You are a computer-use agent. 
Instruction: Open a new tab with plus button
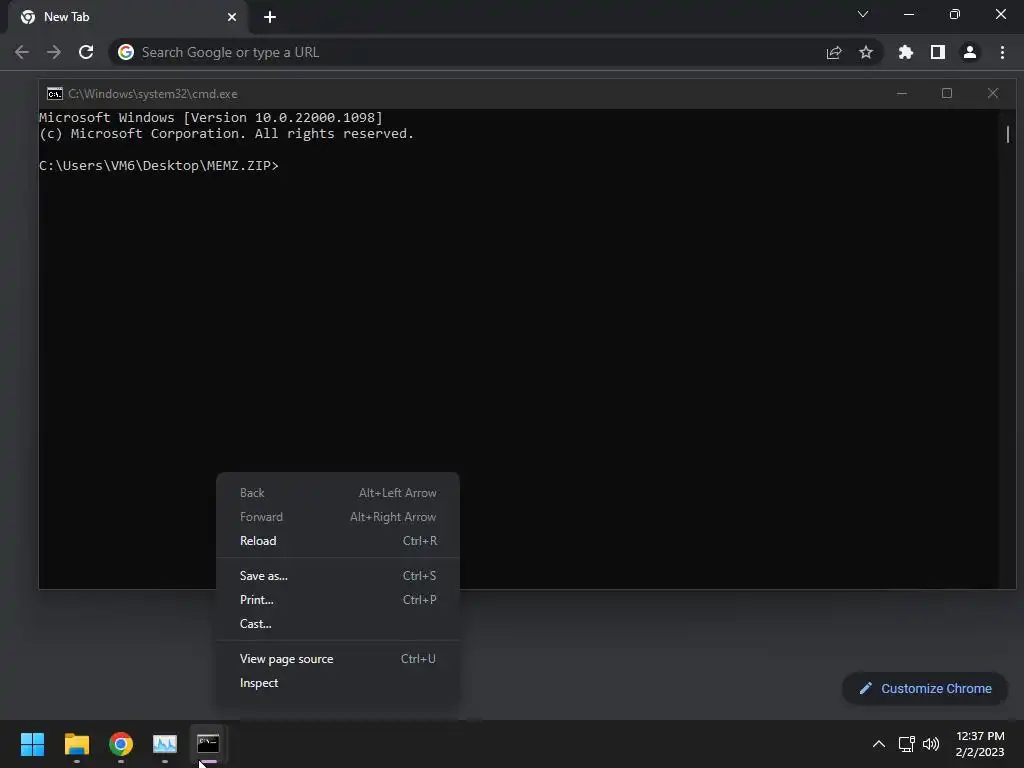tap(270, 17)
